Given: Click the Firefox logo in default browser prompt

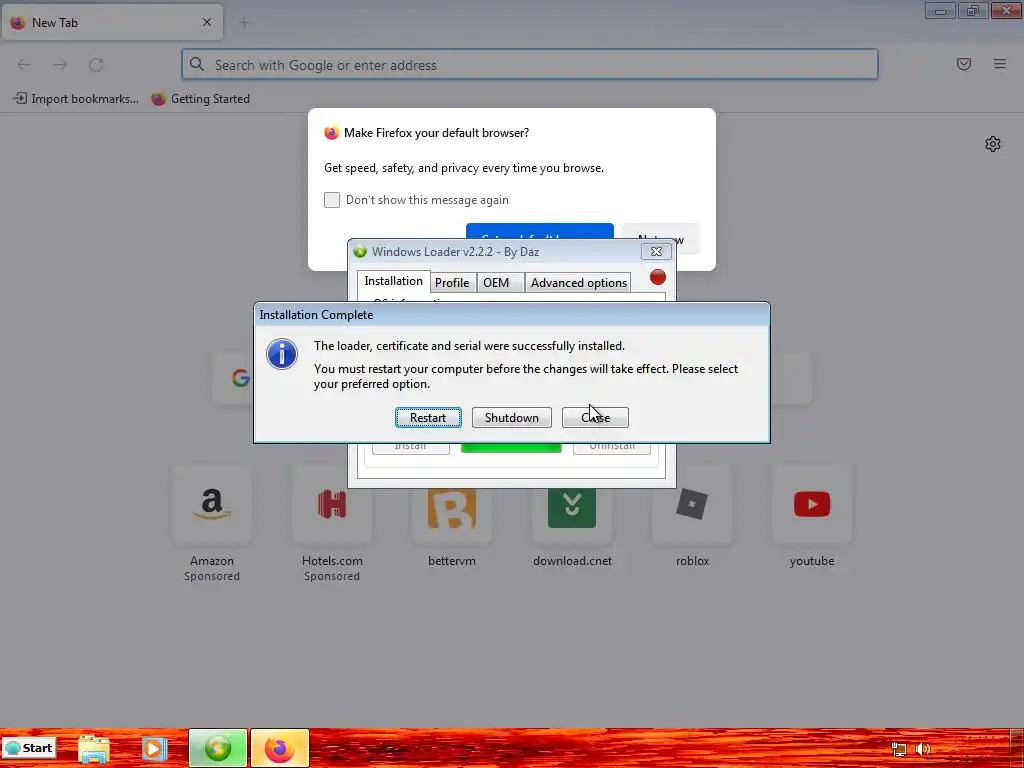Looking at the screenshot, I should click(332, 133).
